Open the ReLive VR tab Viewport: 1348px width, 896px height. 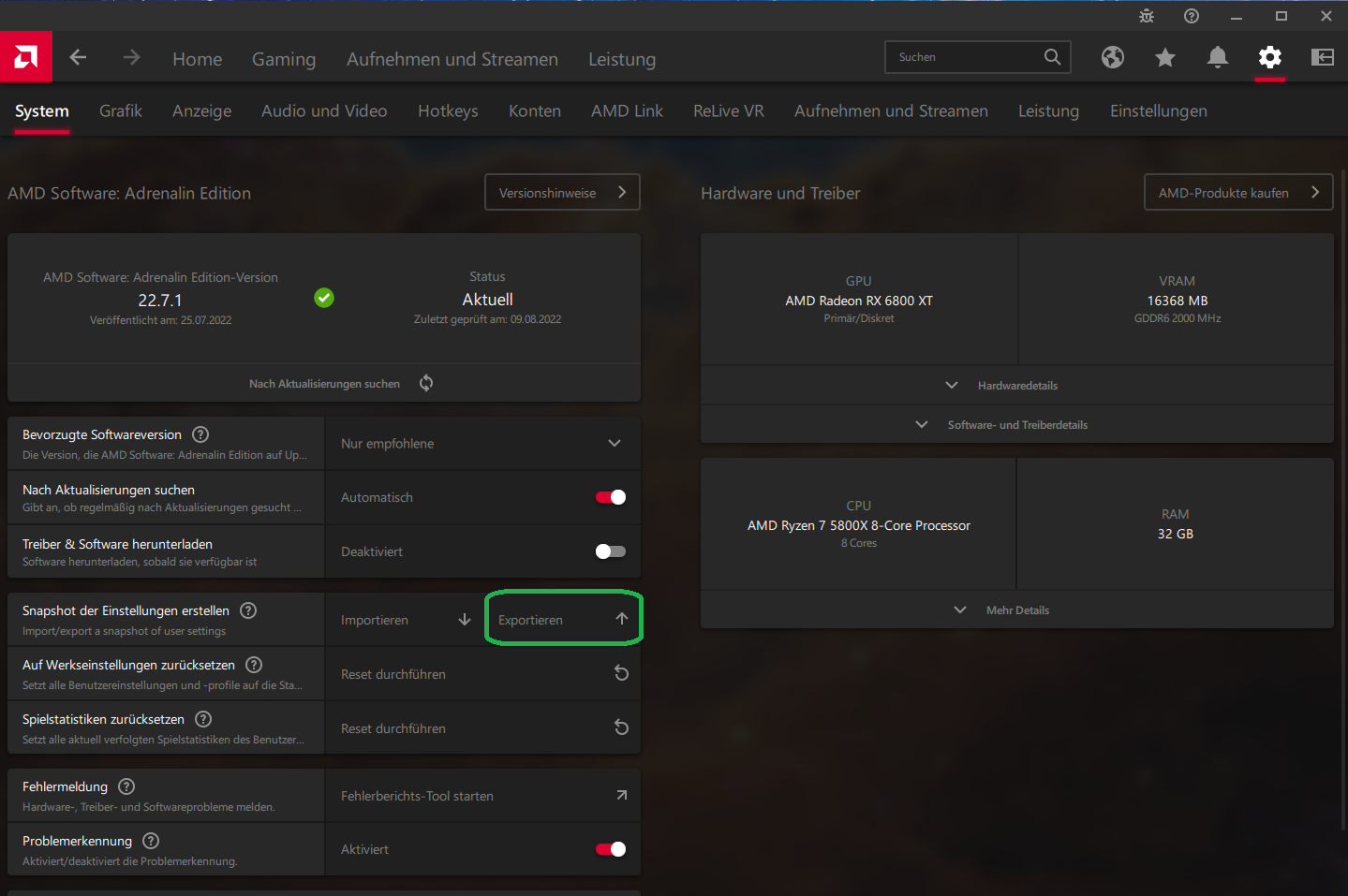pos(729,110)
